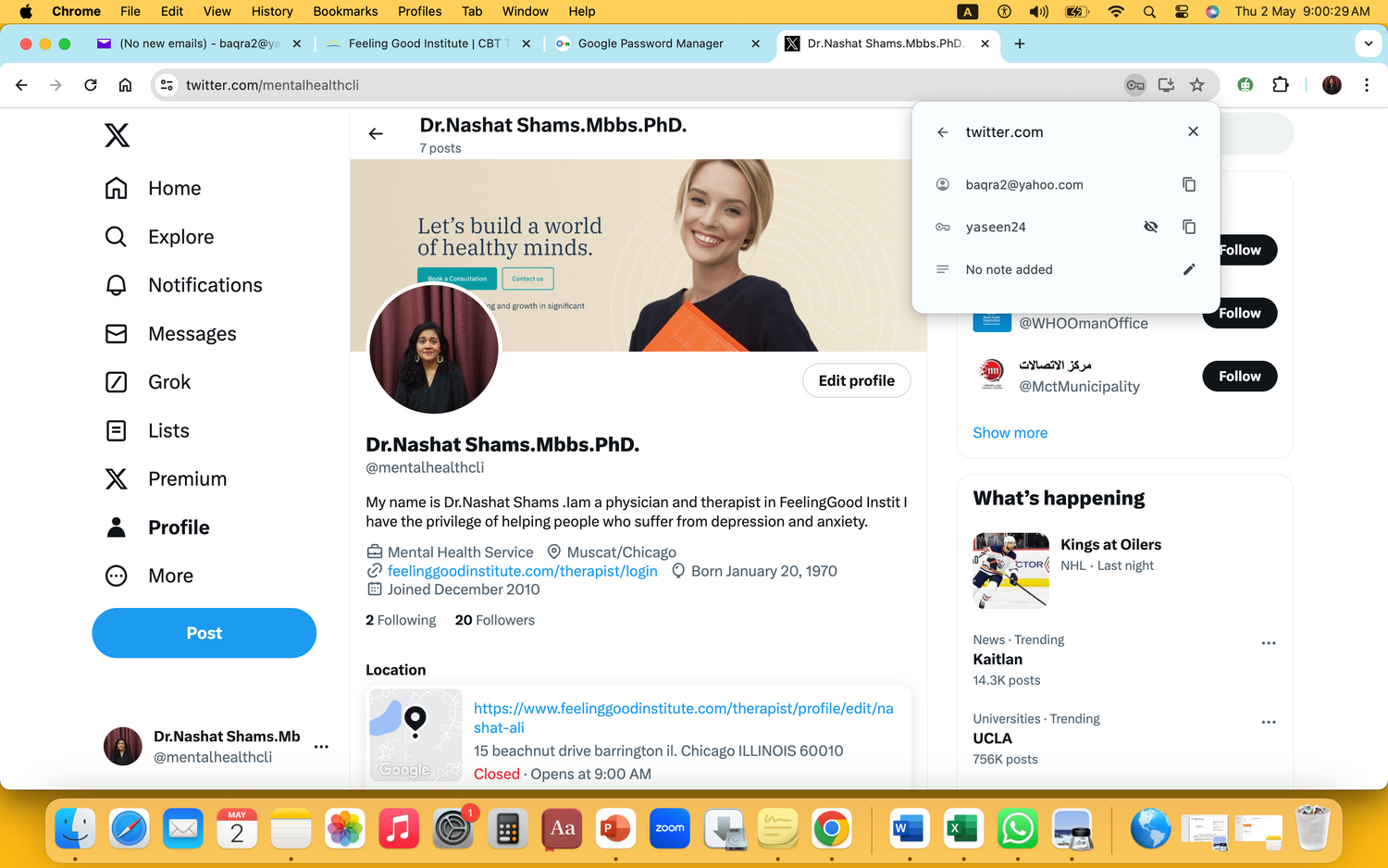Image resolution: width=1388 pixels, height=868 pixels.
Task: Copy the username baqra2@yahoo.com
Action: pyautogui.click(x=1189, y=185)
